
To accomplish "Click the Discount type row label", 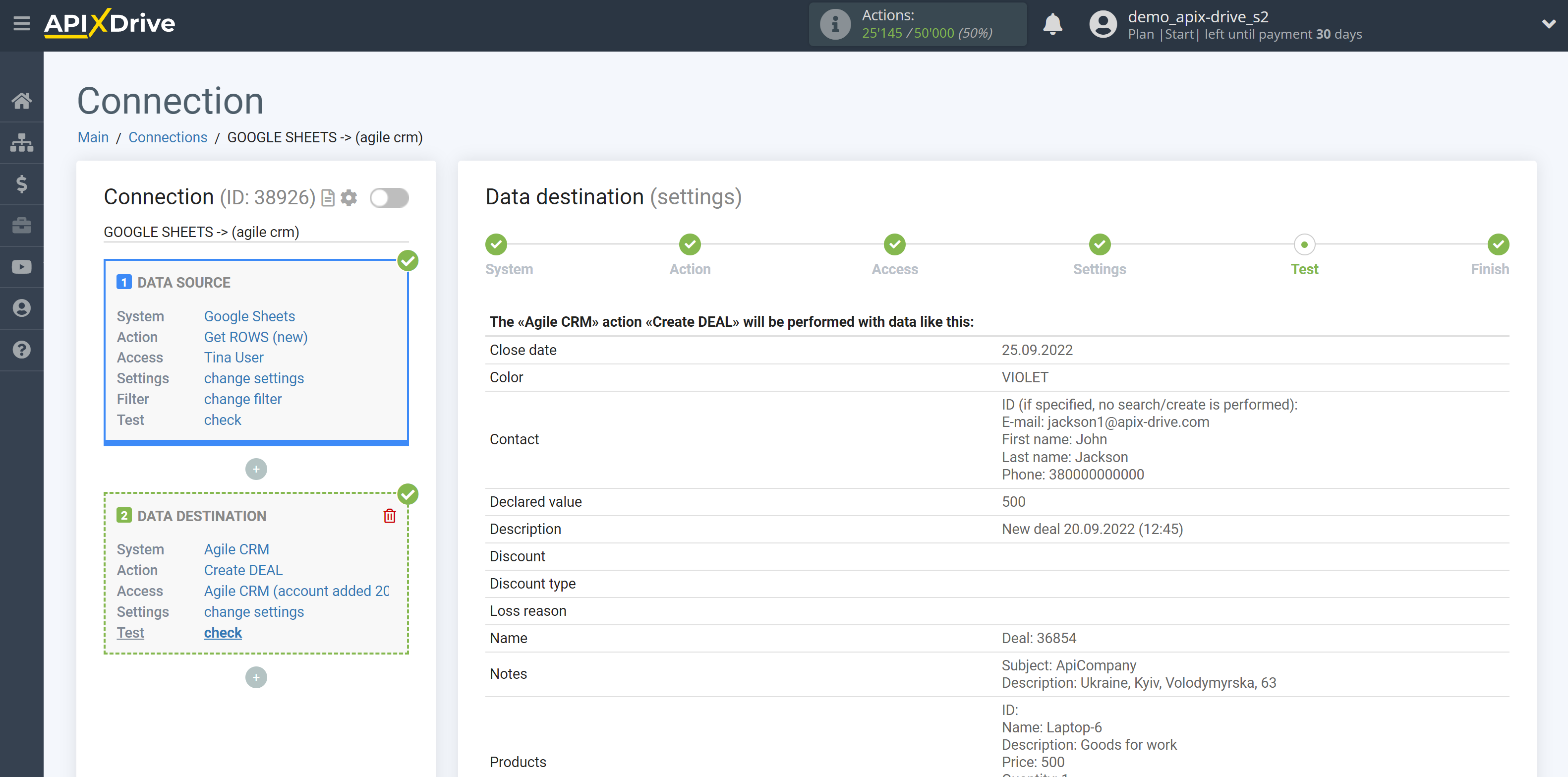I will coord(532,583).
